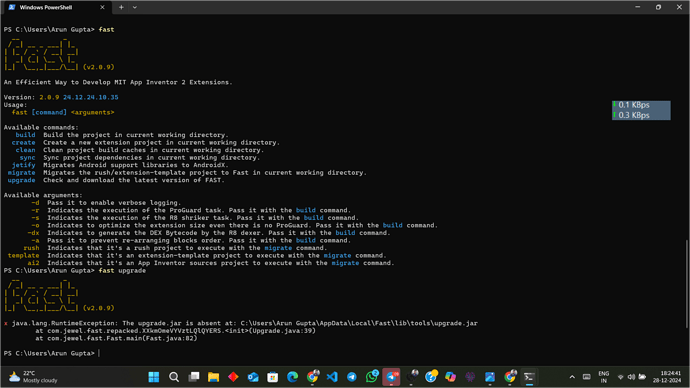
Task: Open Telegram from the taskbar
Action: click(352, 377)
